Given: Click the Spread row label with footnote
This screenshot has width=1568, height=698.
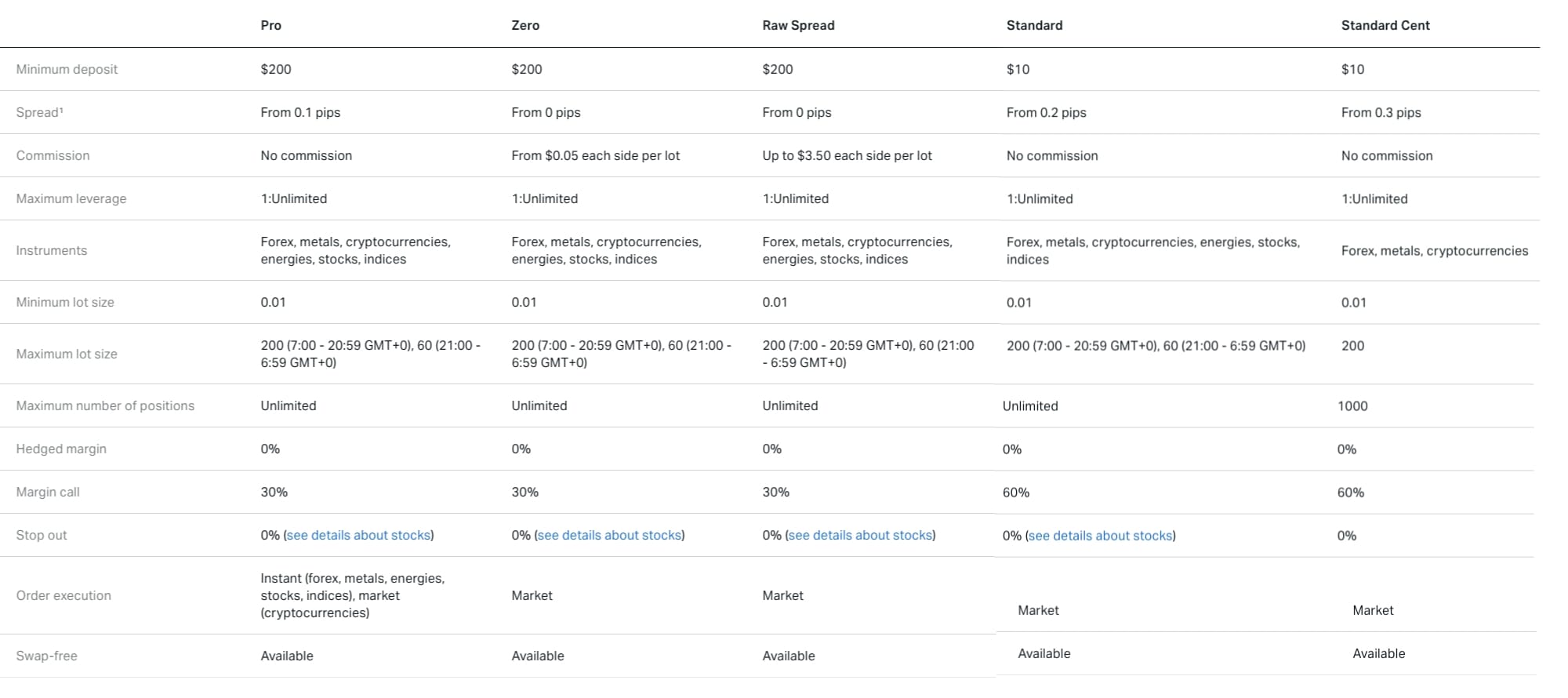Looking at the screenshot, I should [x=39, y=112].
